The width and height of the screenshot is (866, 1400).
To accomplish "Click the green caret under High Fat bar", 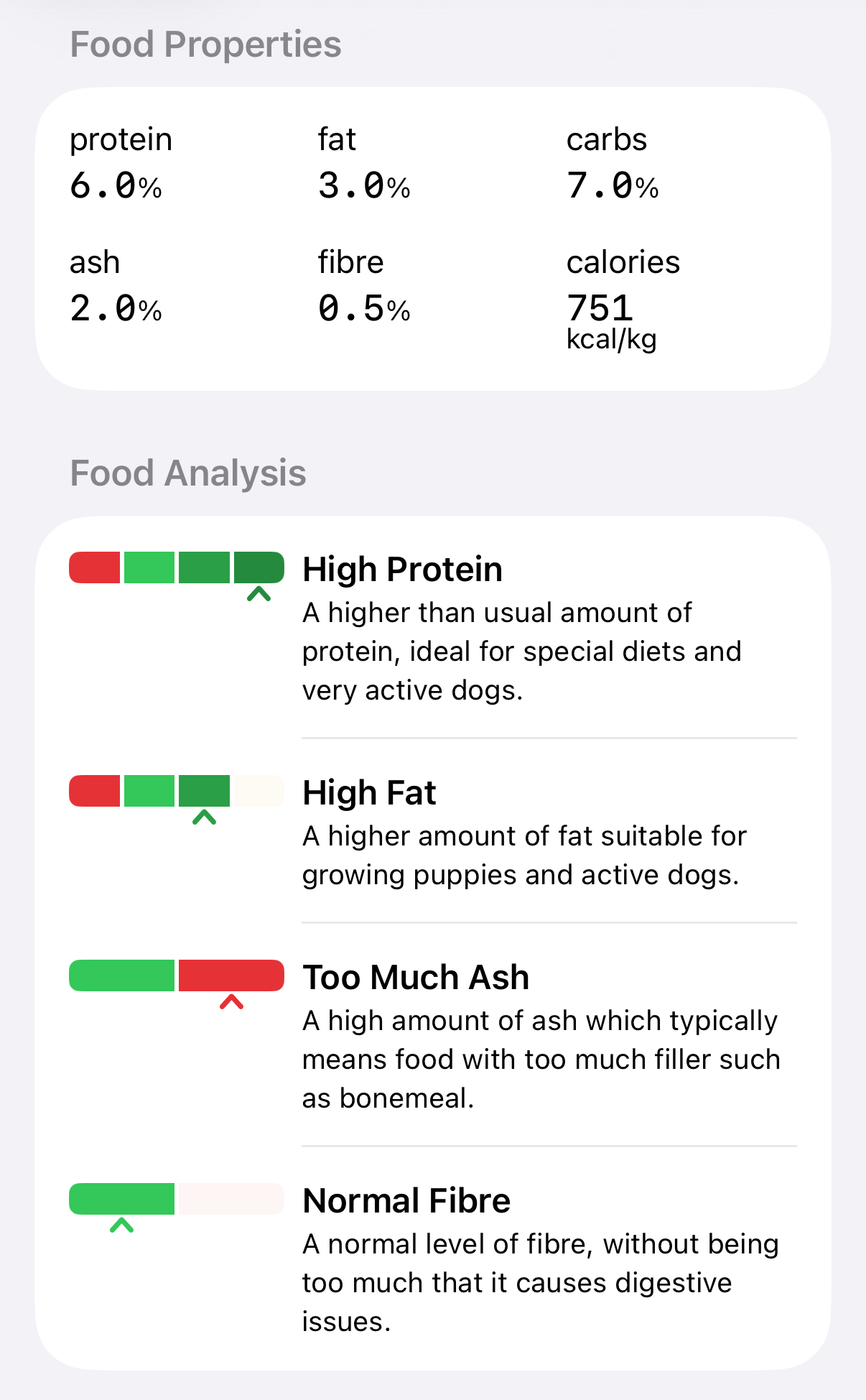I will [x=204, y=817].
